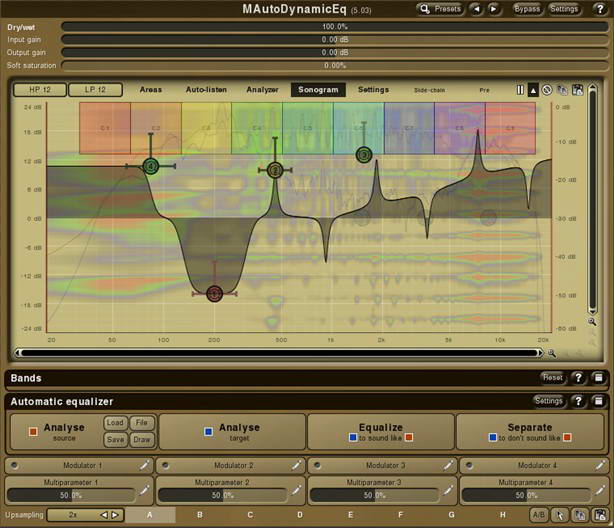Select preset slot B
Screen dimensions: 614x528
click(199, 515)
